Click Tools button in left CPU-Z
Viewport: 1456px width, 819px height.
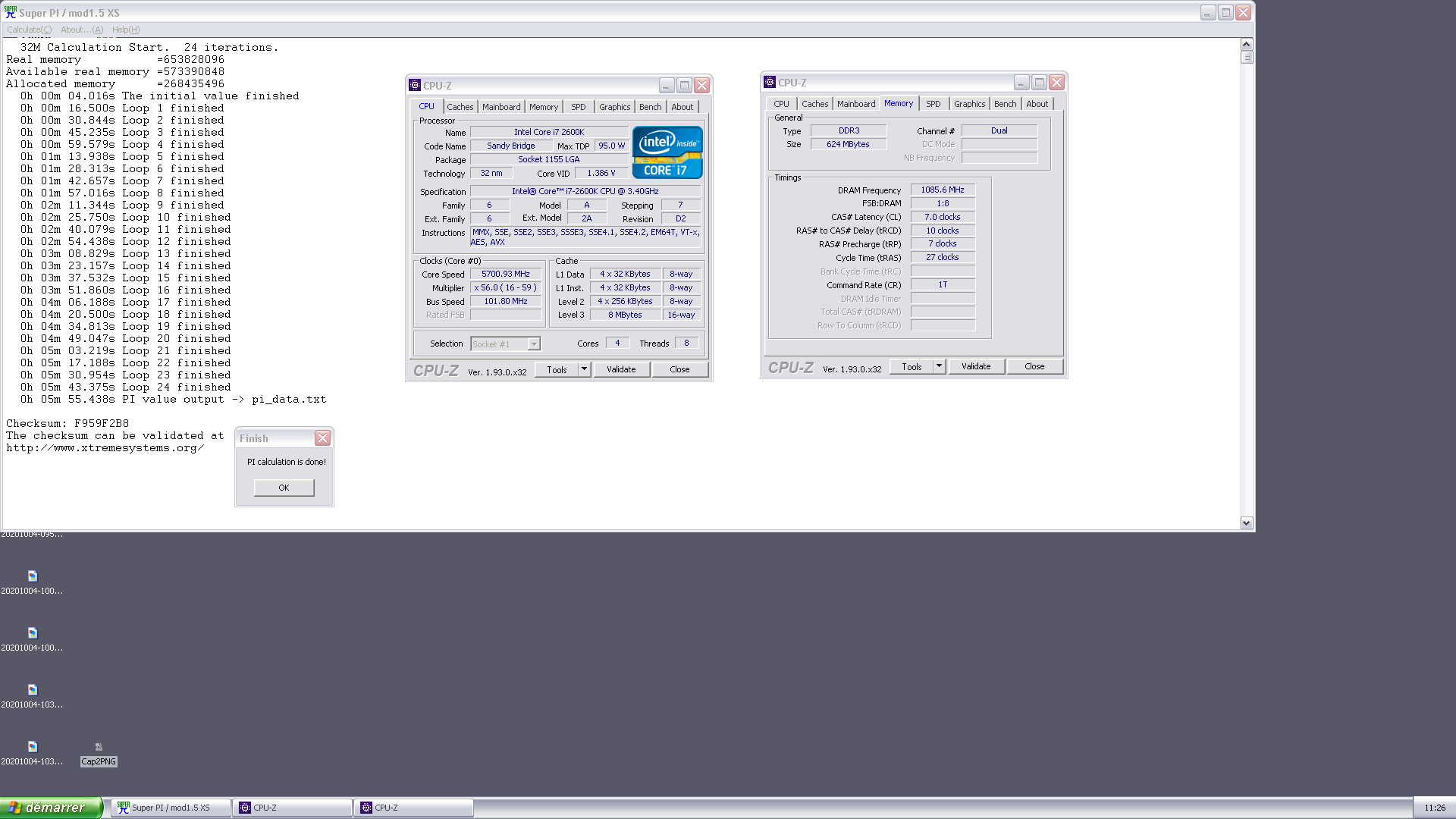(557, 369)
